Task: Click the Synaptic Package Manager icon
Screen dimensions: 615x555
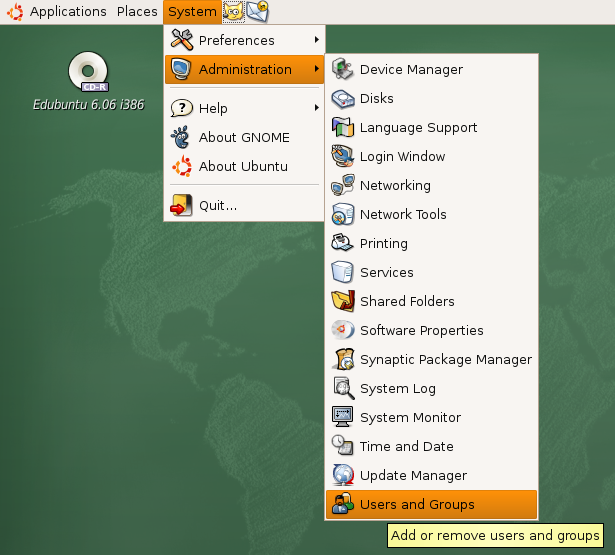Action: [343, 360]
